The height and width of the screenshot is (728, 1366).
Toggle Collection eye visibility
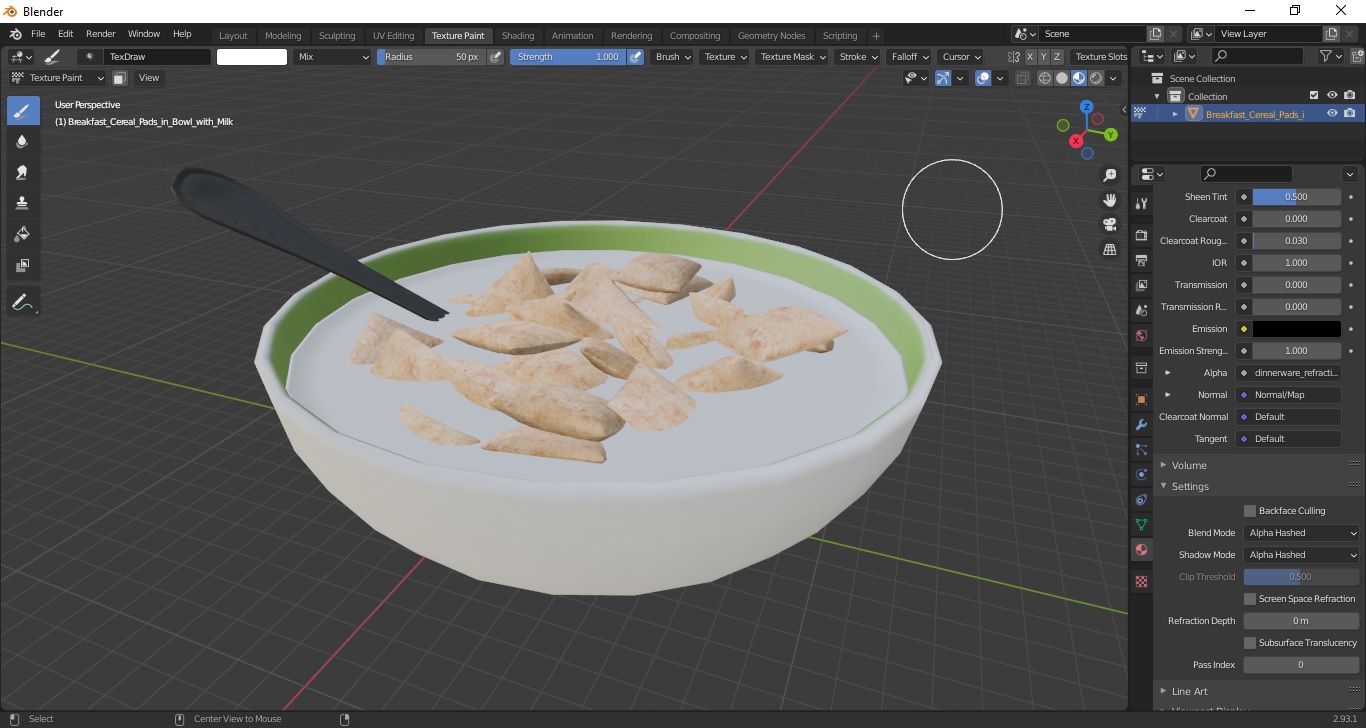(x=1332, y=96)
